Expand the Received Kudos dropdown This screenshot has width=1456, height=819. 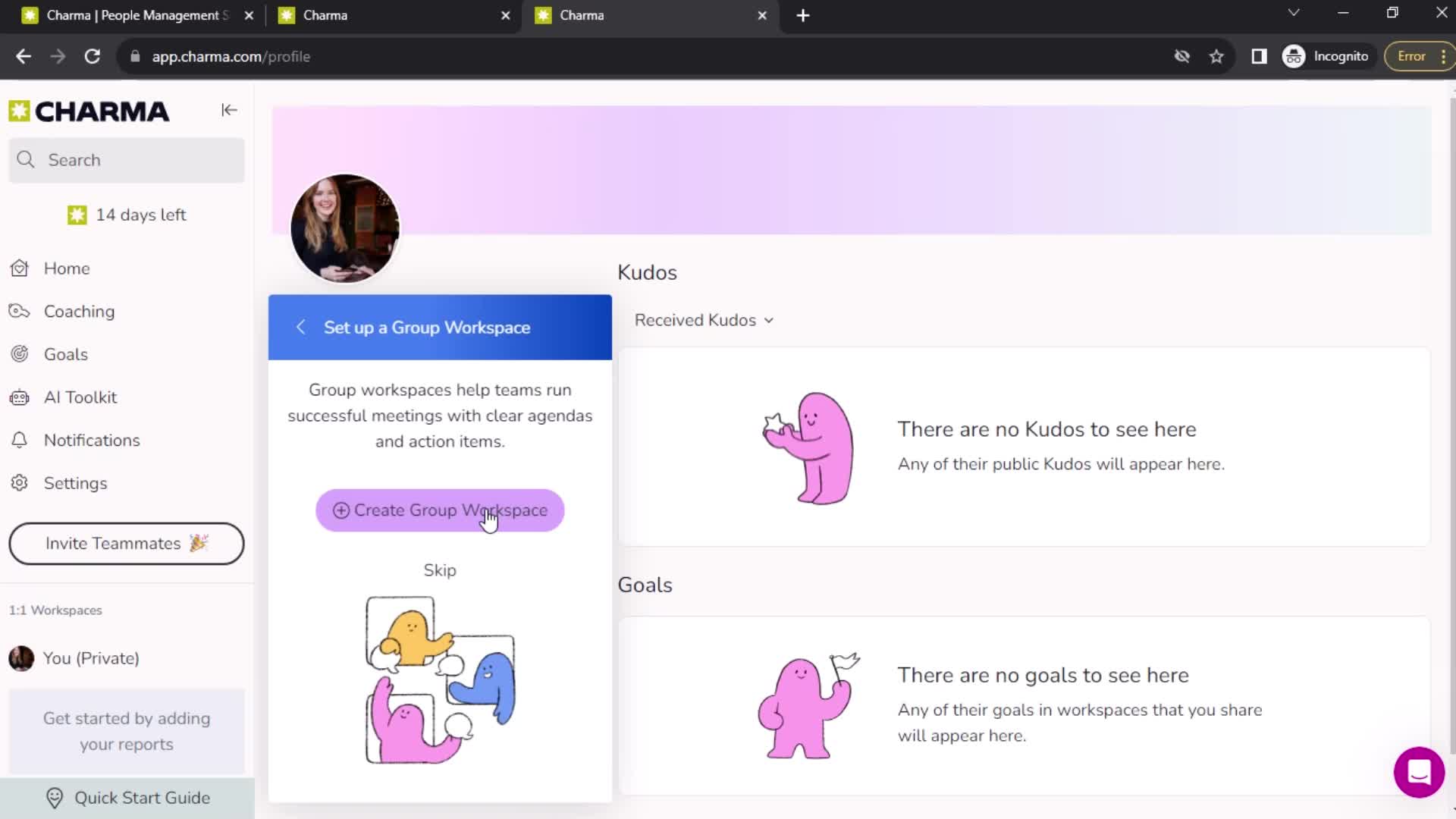[x=704, y=320]
